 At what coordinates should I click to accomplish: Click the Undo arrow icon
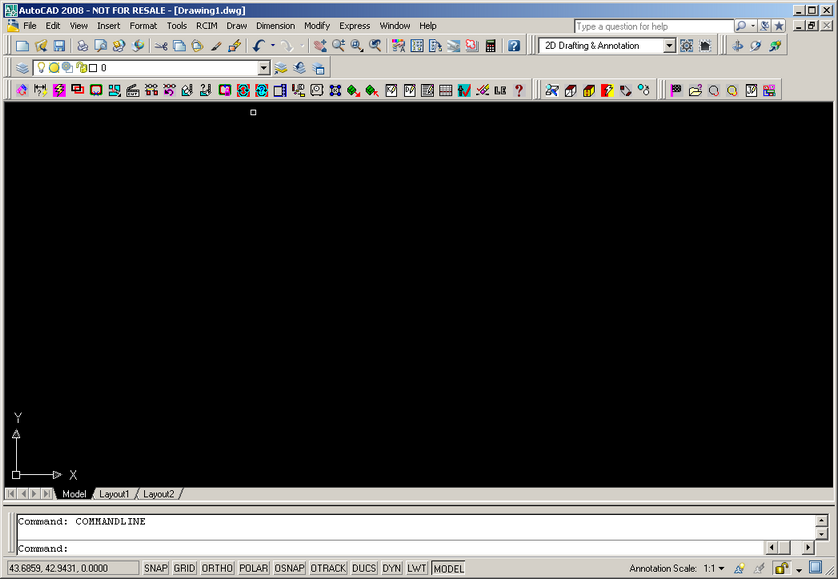click(x=258, y=46)
